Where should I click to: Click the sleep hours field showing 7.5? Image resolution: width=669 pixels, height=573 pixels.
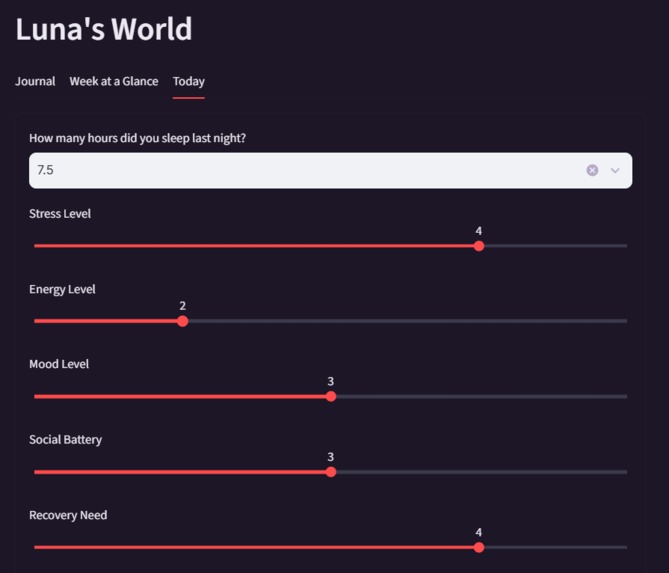(x=331, y=170)
